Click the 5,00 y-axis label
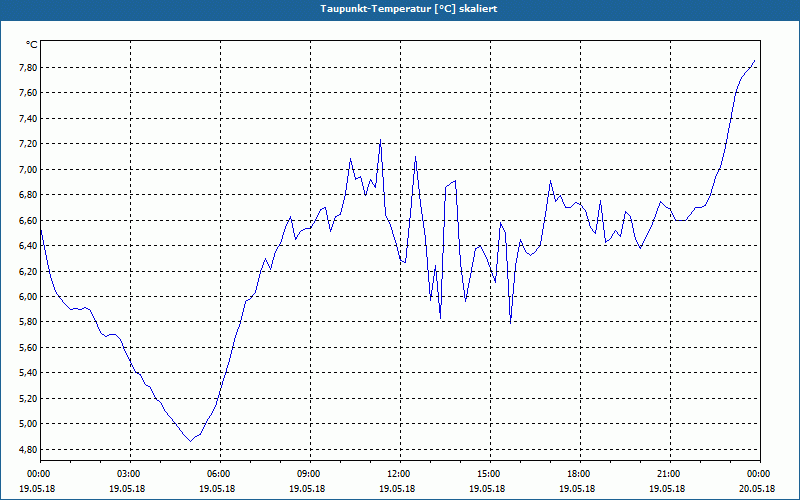 [x=28, y=424]
